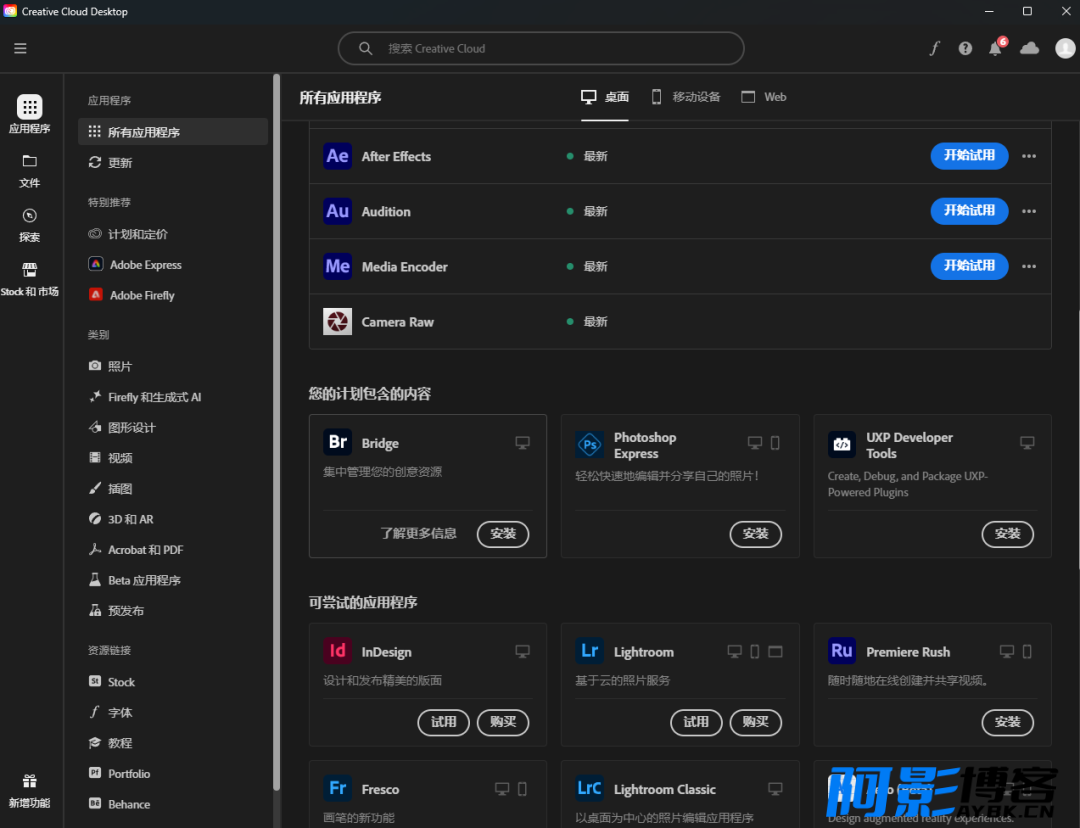Switch to the Web tab

coord(764,97)
